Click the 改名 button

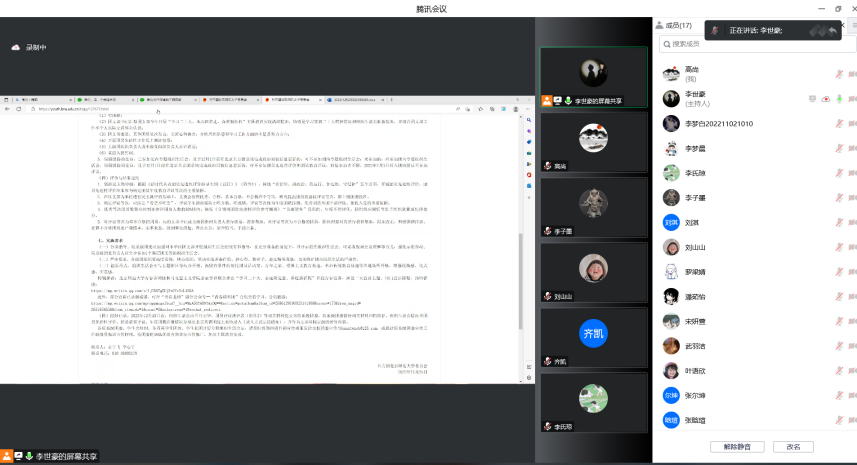point(793,447)
